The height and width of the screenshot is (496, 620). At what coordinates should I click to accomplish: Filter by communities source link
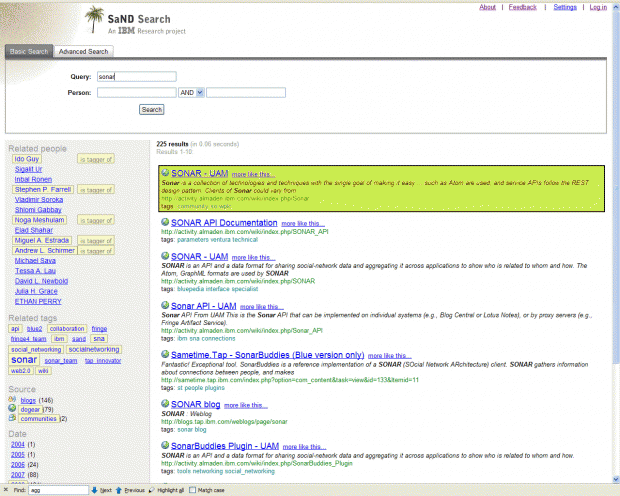39,418
